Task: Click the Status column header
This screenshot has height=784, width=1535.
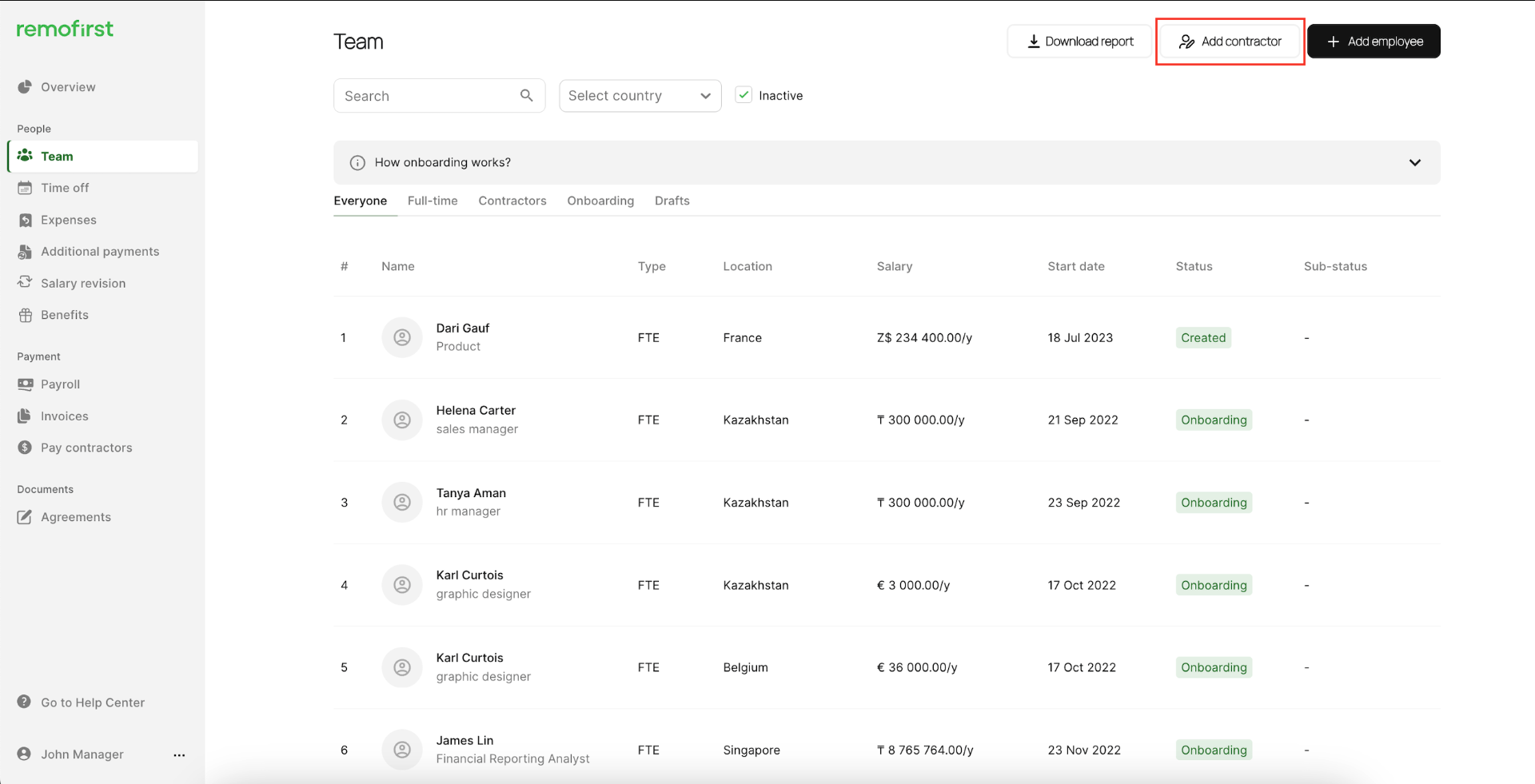Action: tap(1194, 266)
